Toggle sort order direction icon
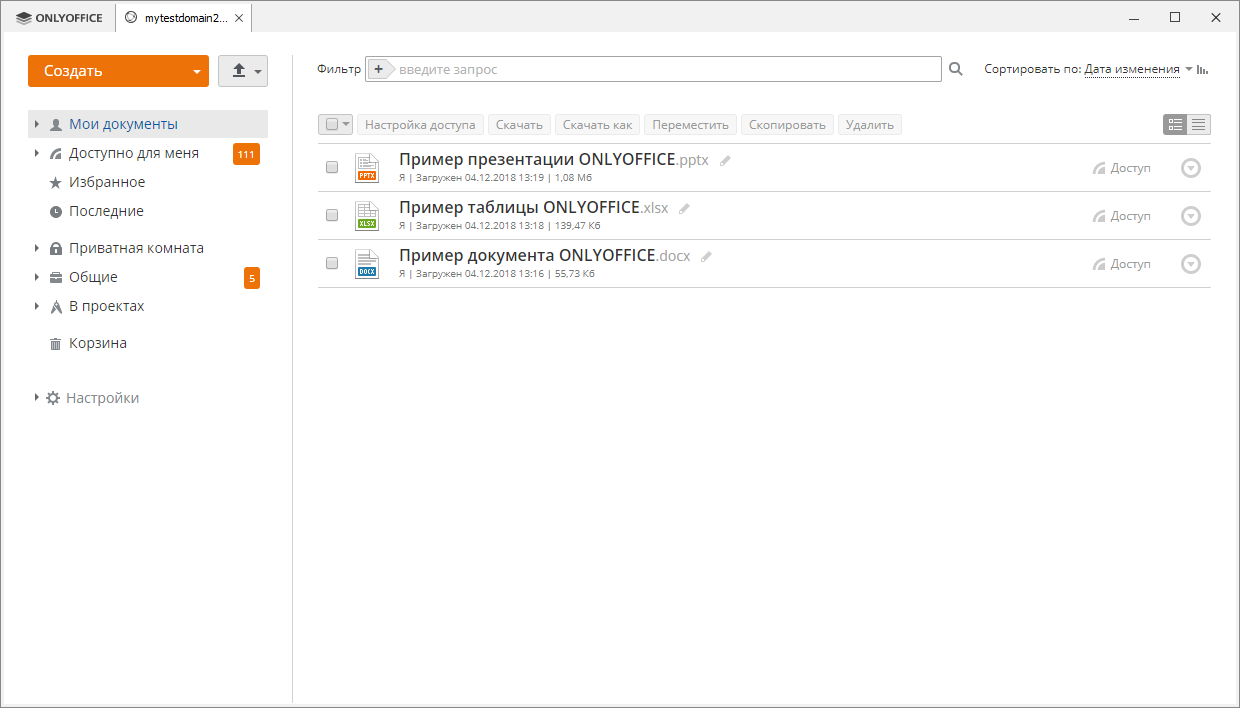This screenshot has width=1240, height=708. coord(1203,69)
